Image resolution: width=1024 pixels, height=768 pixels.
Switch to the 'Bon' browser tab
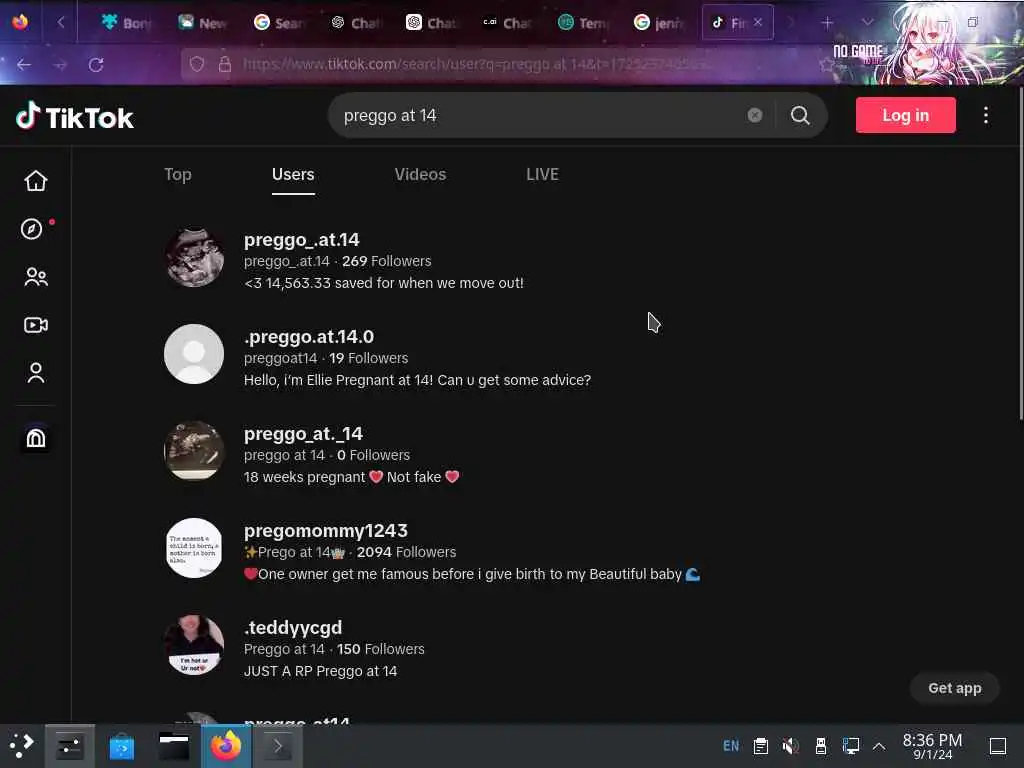(126, 23)
